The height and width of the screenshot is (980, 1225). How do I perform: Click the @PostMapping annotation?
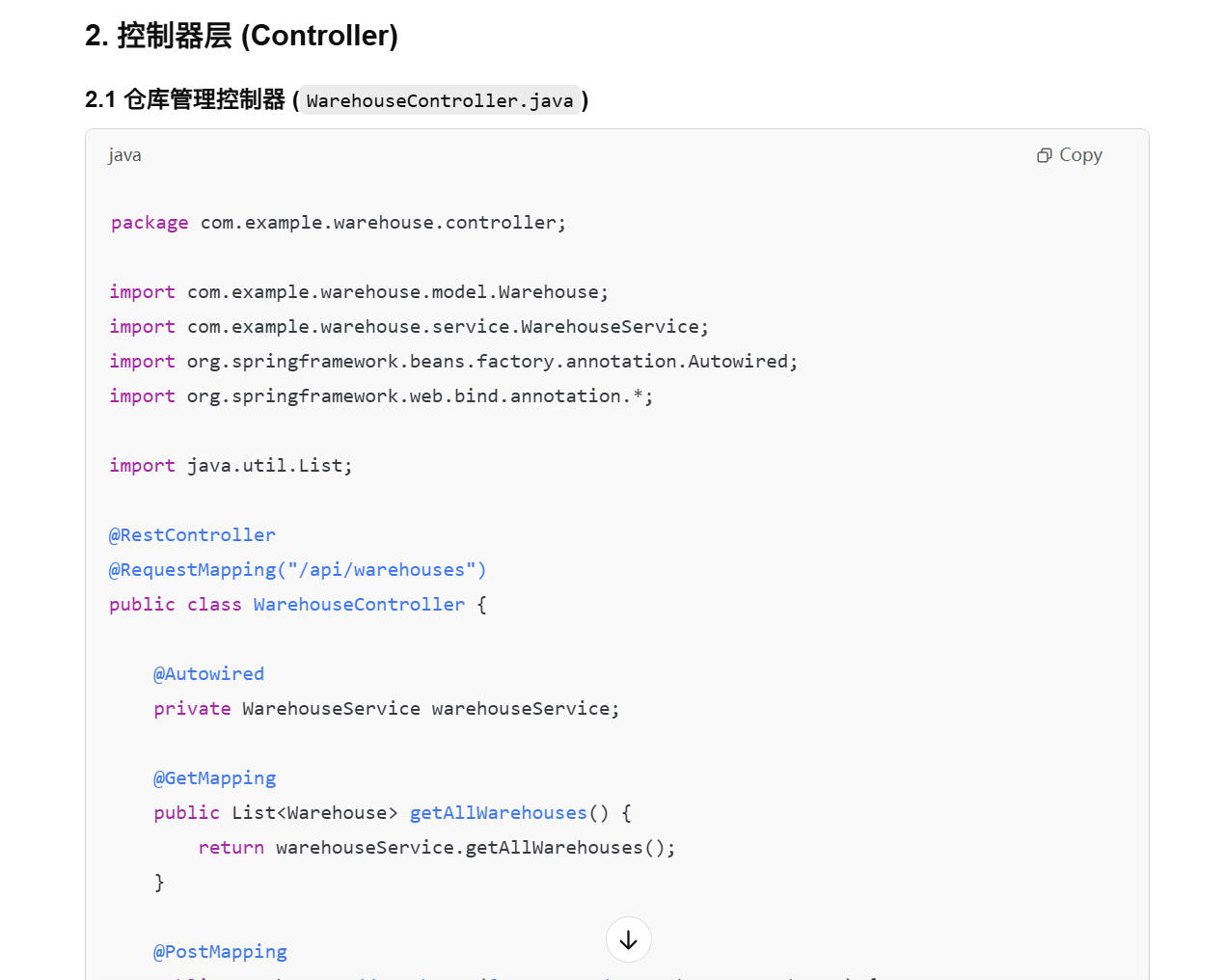tap(220, 952)
